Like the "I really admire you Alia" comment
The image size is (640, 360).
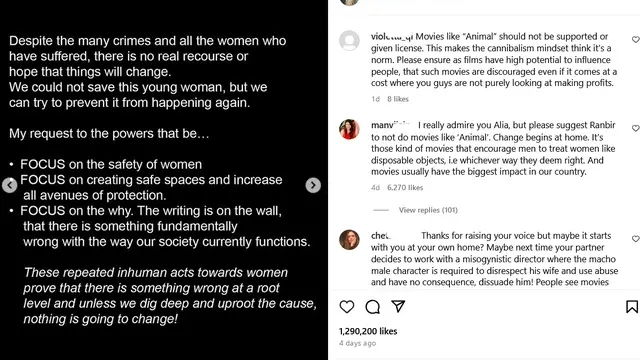tap(636, 128)
